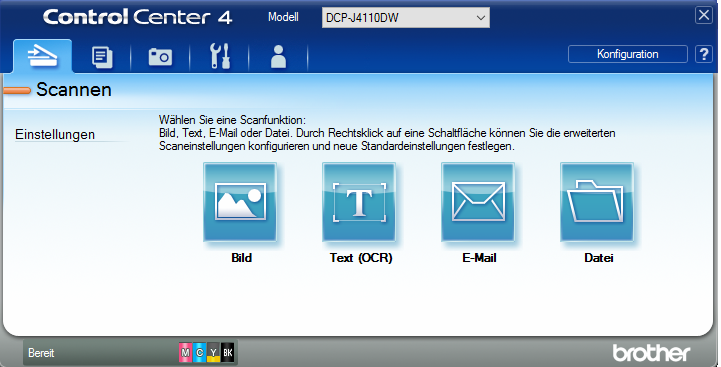Click the Konfiguration button
The image size is (721, 367).
point(628,54)
